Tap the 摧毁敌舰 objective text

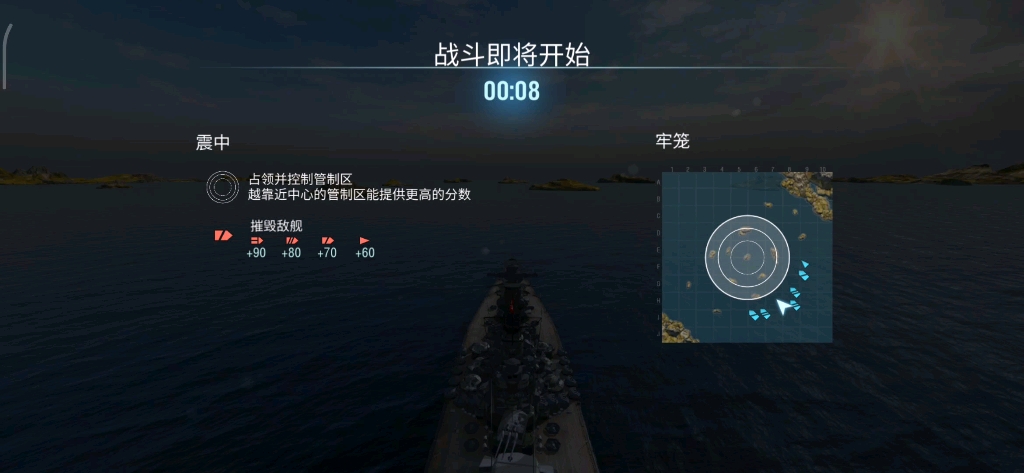[x=276, y=226]
